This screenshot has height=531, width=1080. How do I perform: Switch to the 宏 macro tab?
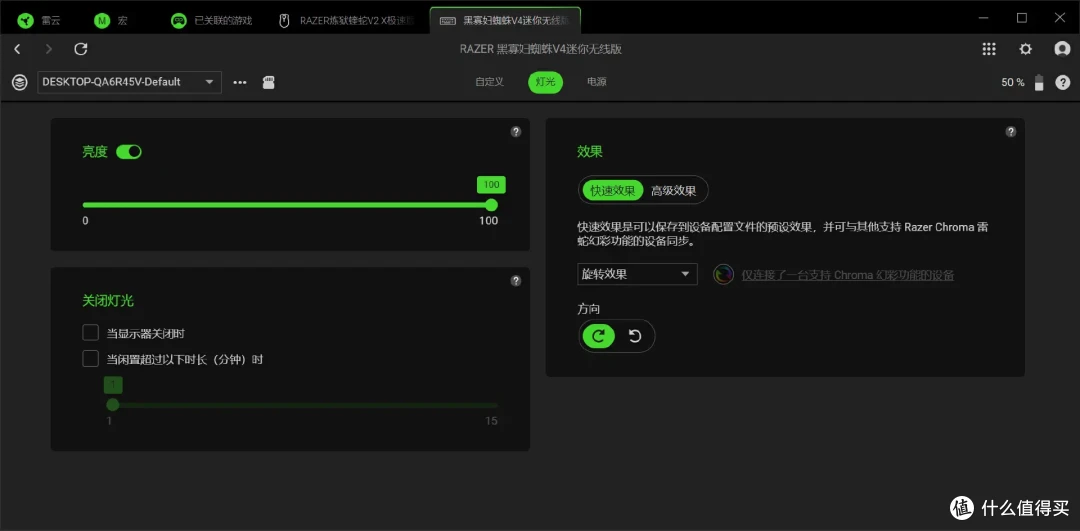[x=111, y=21]
